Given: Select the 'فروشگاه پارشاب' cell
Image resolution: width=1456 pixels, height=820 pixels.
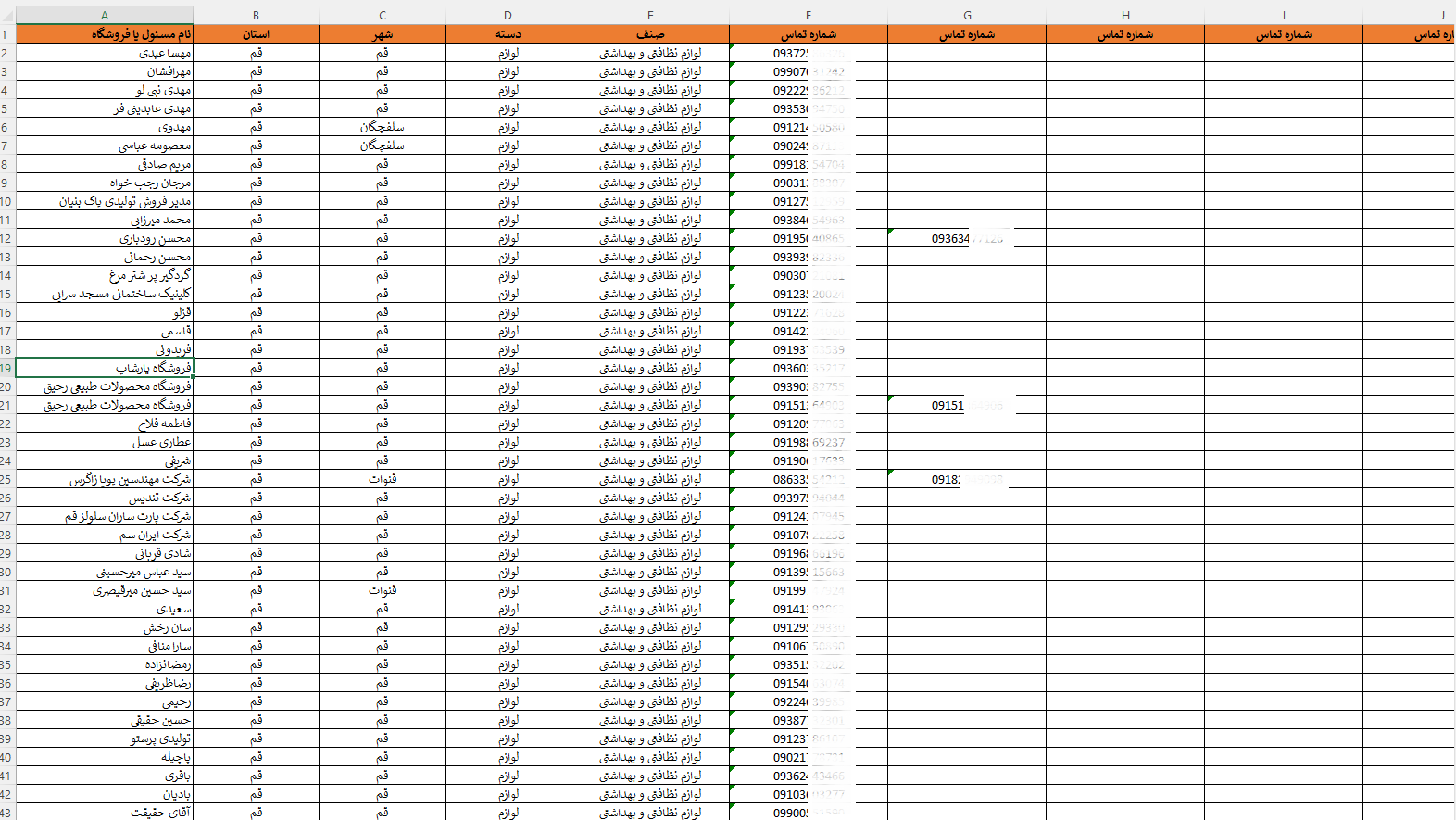Looking at the screenshot, I should pos(105,368).
